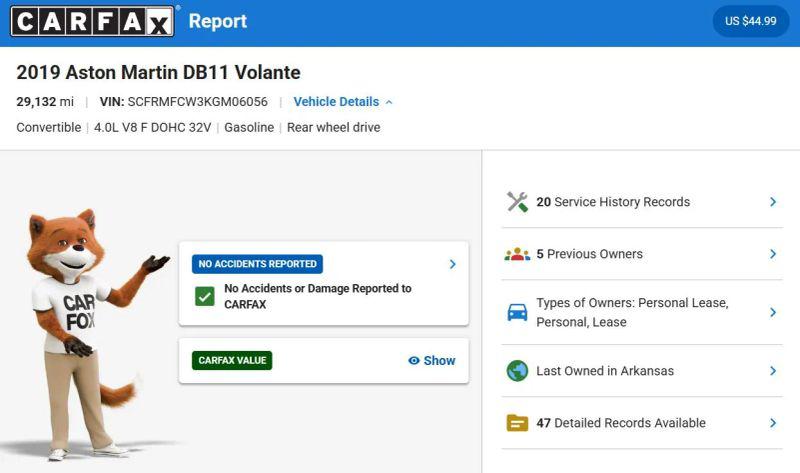Open Types of Owners chevron arrow
This screenshot has height=473, width=800.
click(x=773, y=312)
